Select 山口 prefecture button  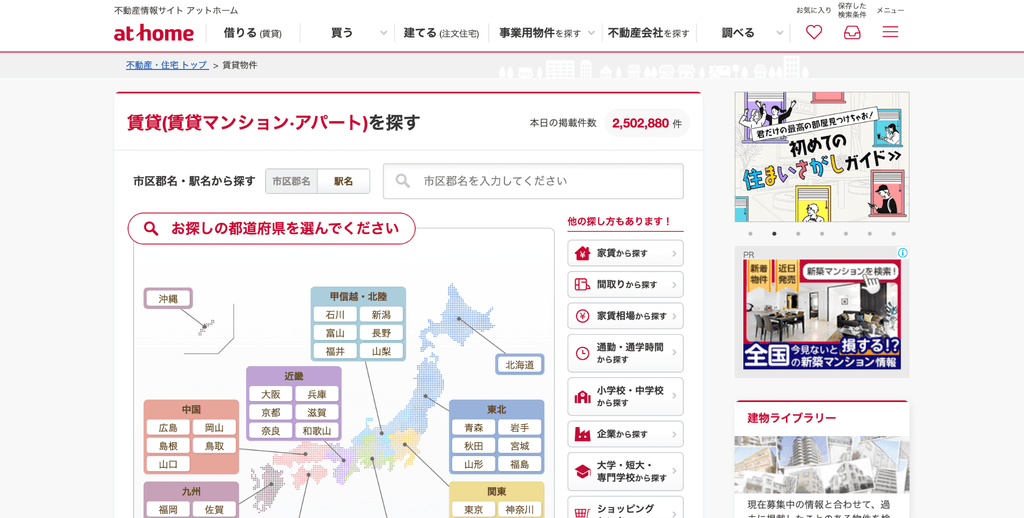pyautogui.click(x=168, y=464)
